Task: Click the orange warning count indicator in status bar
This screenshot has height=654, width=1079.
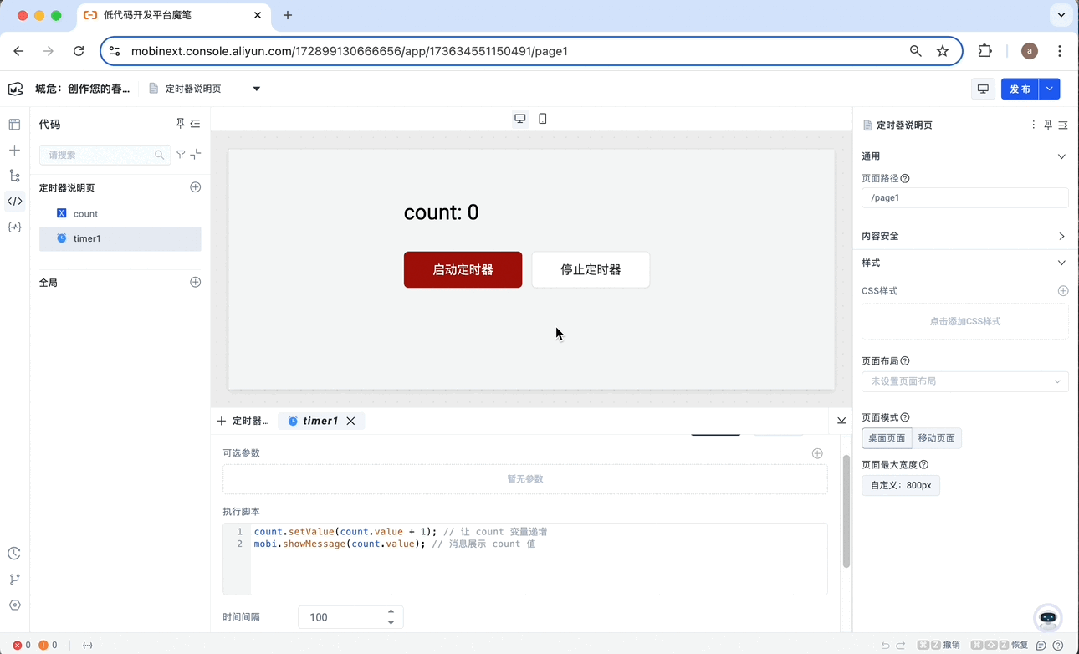Action: [47, 645]
